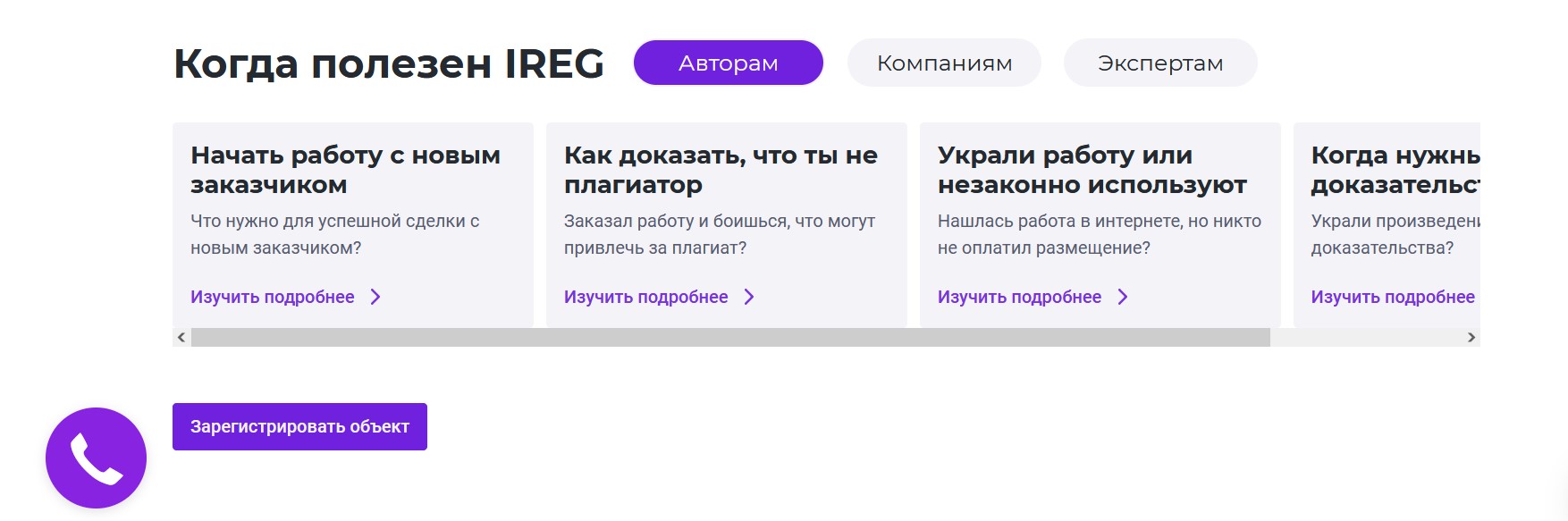Image resolution: width=1568 pixels, height=521 pixels.
Task: Click the Зарегистрировать объект button
Action: click(299, 426)
